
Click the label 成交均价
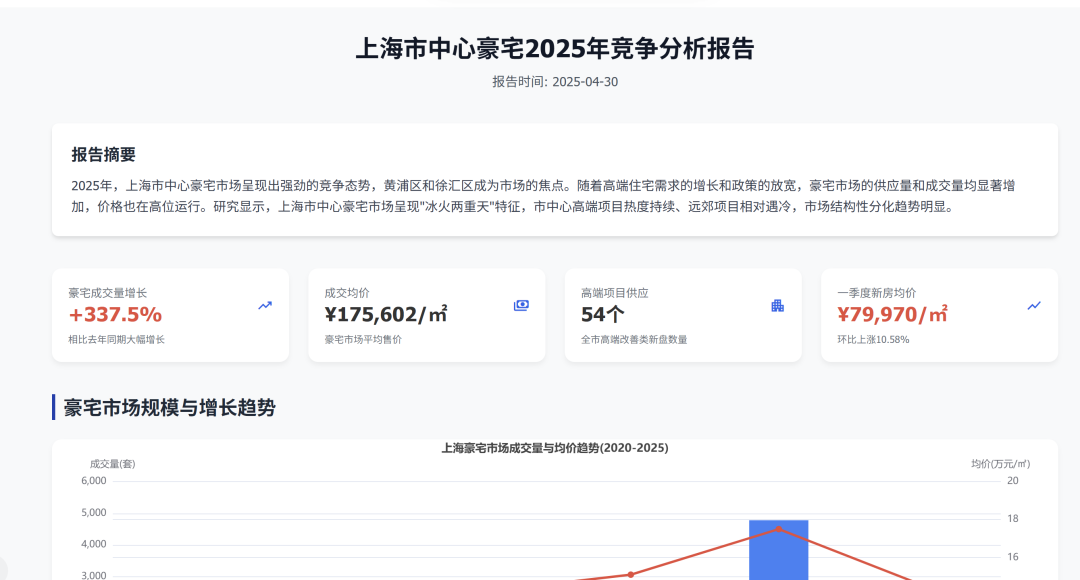[347, 293]
